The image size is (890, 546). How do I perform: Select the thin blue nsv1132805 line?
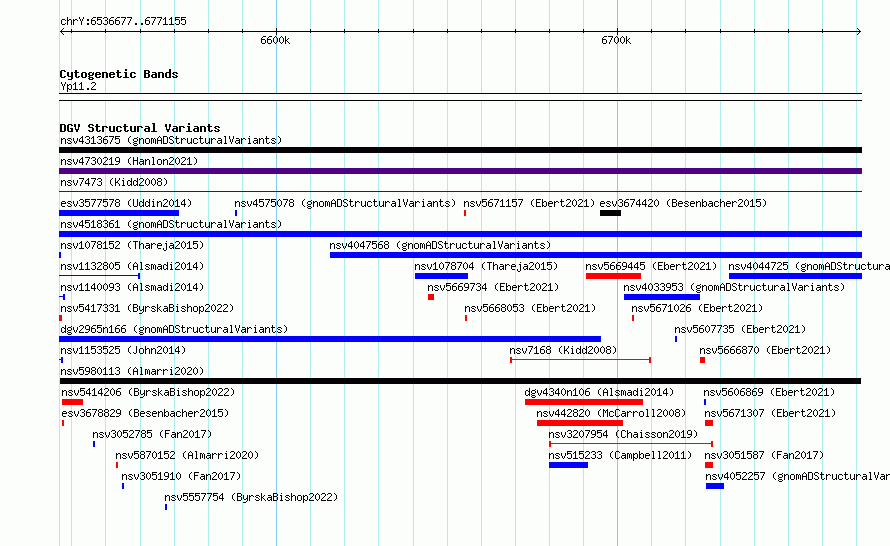(x=100, y=276)
